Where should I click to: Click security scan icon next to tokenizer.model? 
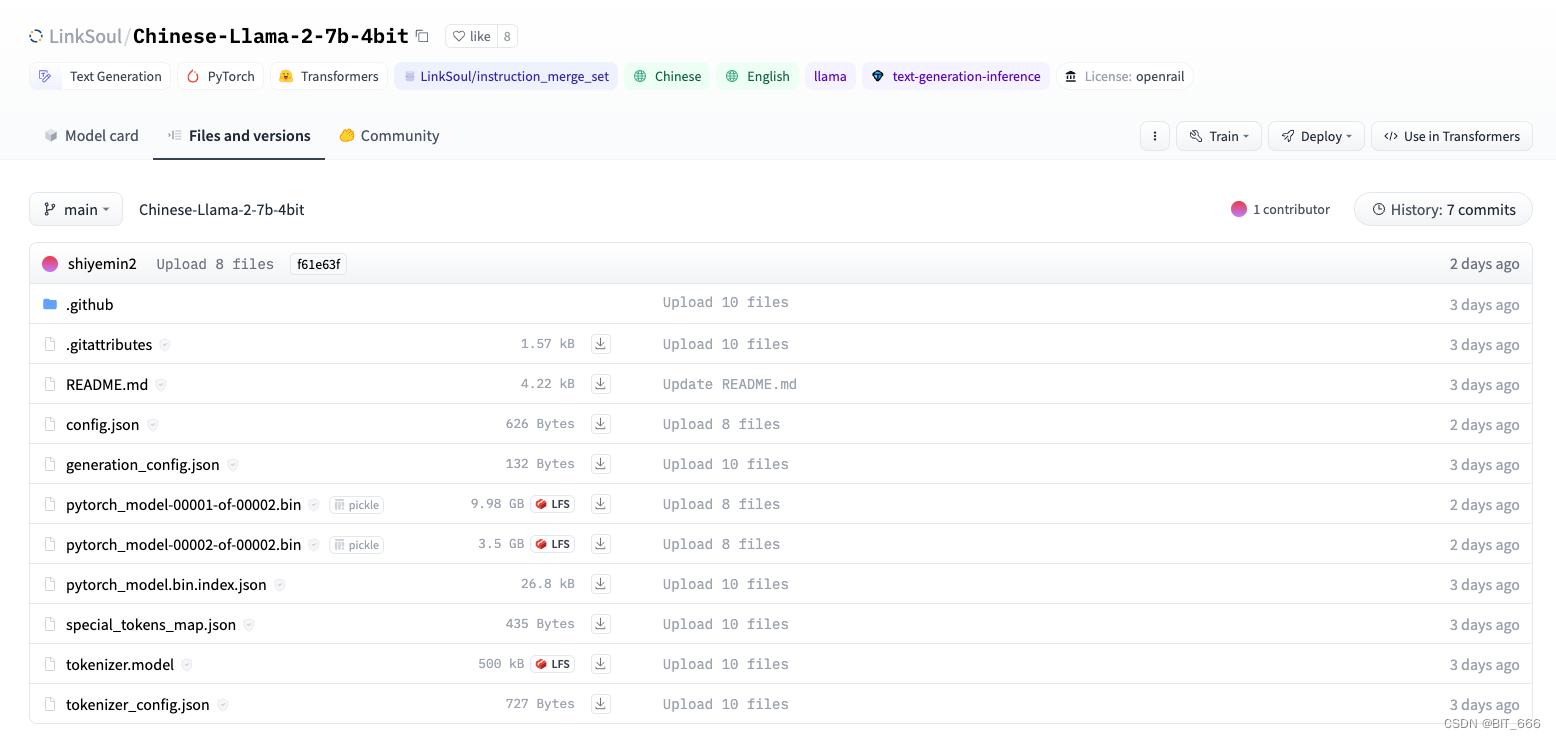186,664
